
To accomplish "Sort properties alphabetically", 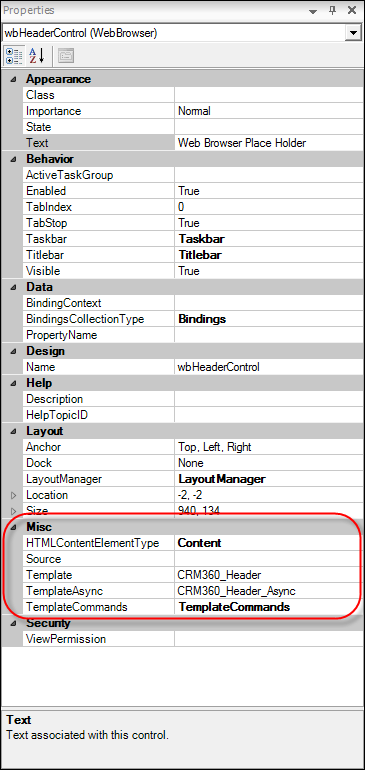I will pyautogui.click(x=36, y=55).
